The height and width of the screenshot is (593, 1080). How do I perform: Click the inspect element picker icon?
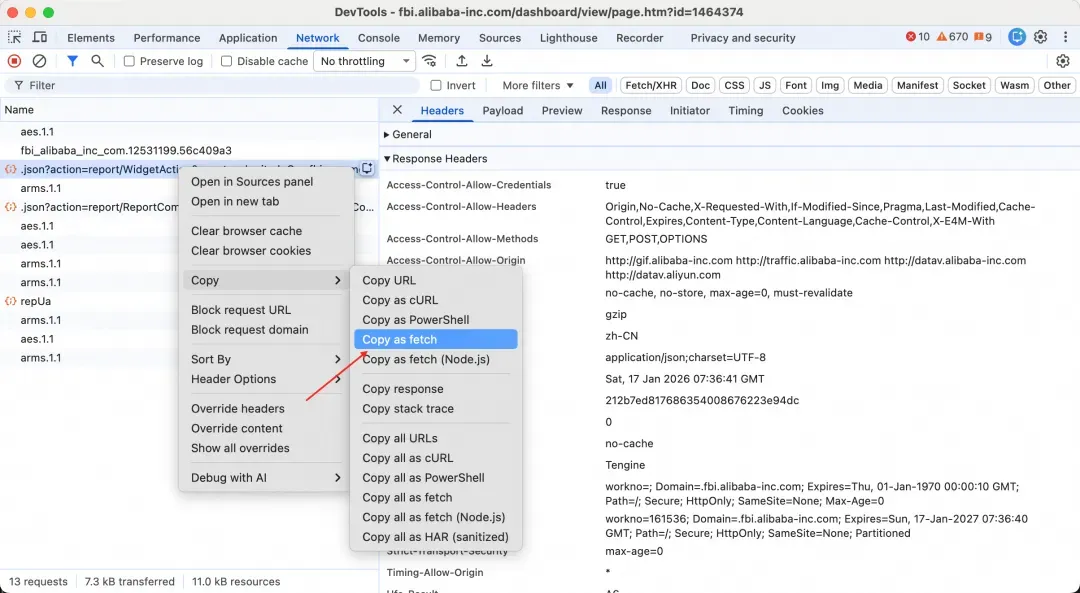pyautogui.click(x=15, y=38)
